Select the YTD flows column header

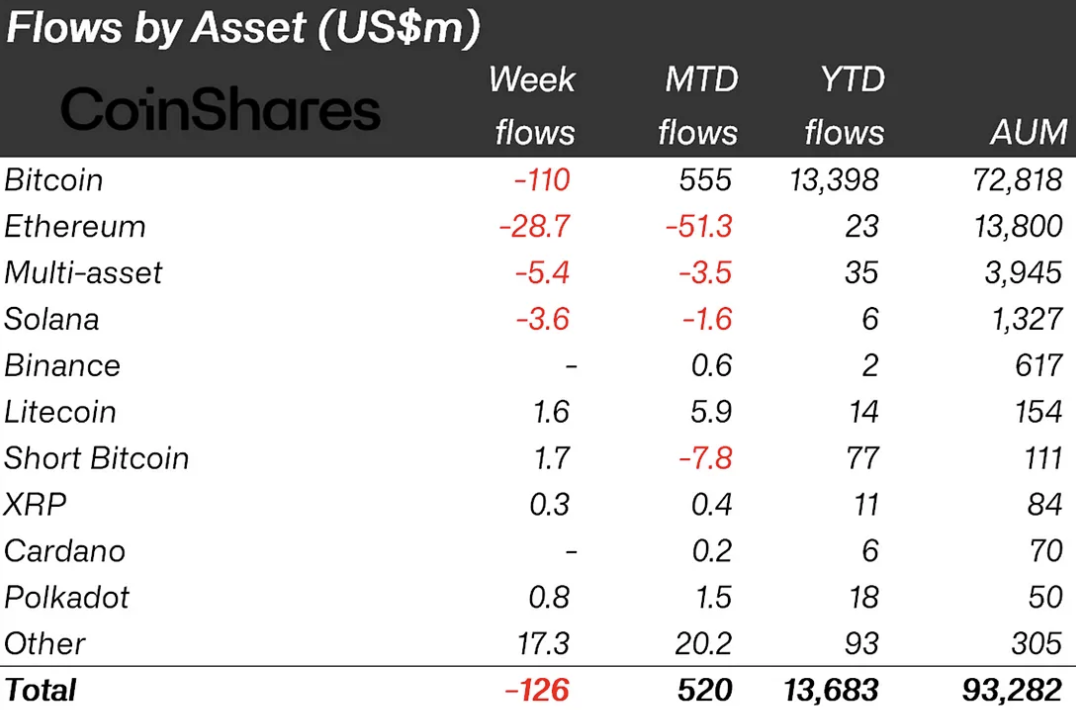coord(844,106)
